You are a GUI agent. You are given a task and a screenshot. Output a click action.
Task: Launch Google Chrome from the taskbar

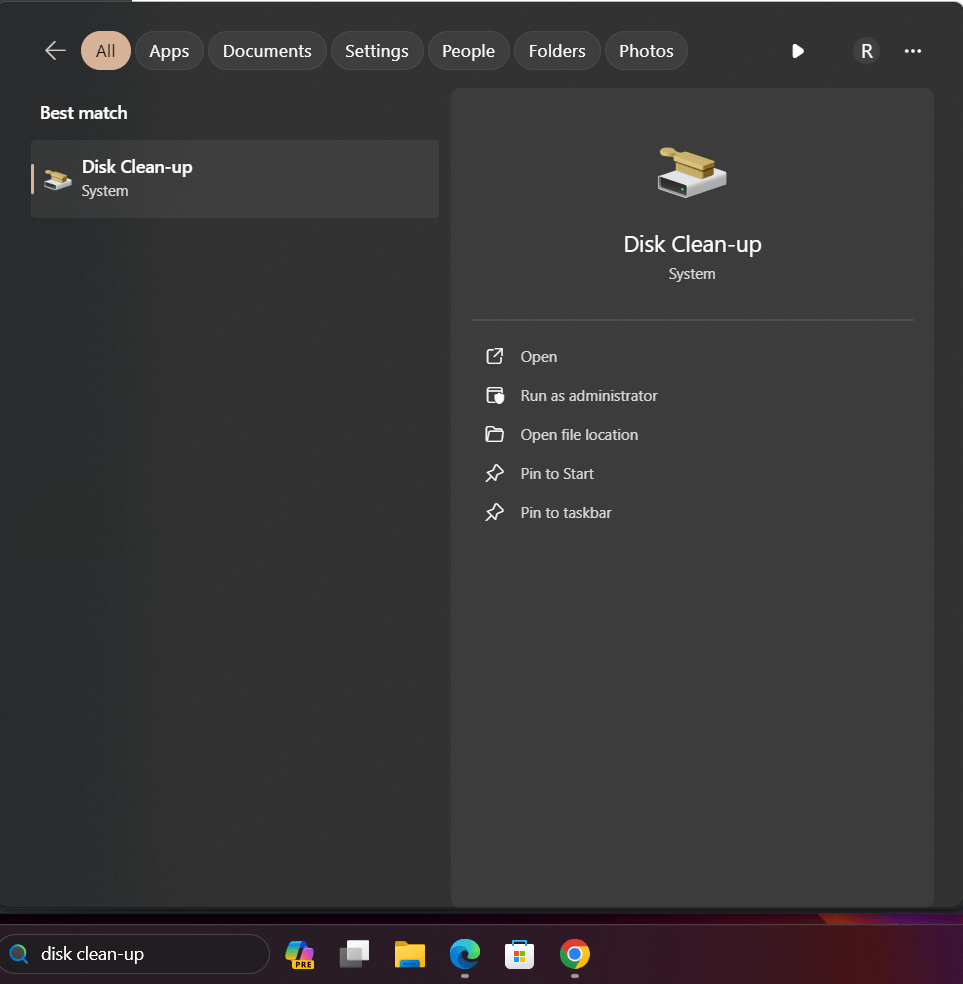(575, 954)
